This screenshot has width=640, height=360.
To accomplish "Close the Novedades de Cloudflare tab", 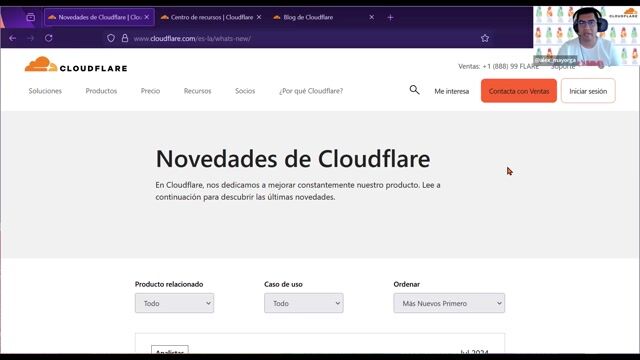I will coord(147,17).
